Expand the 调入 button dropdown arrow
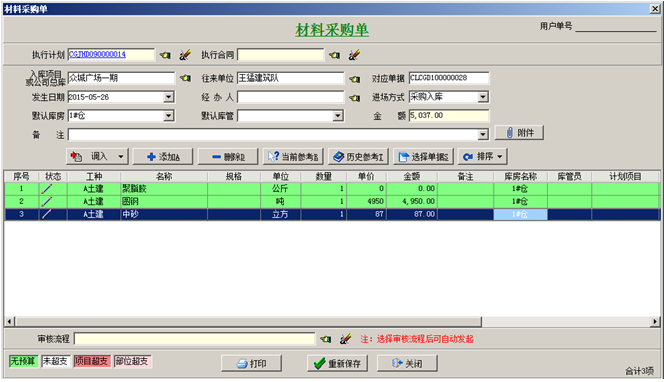 [x=121, y=157]
